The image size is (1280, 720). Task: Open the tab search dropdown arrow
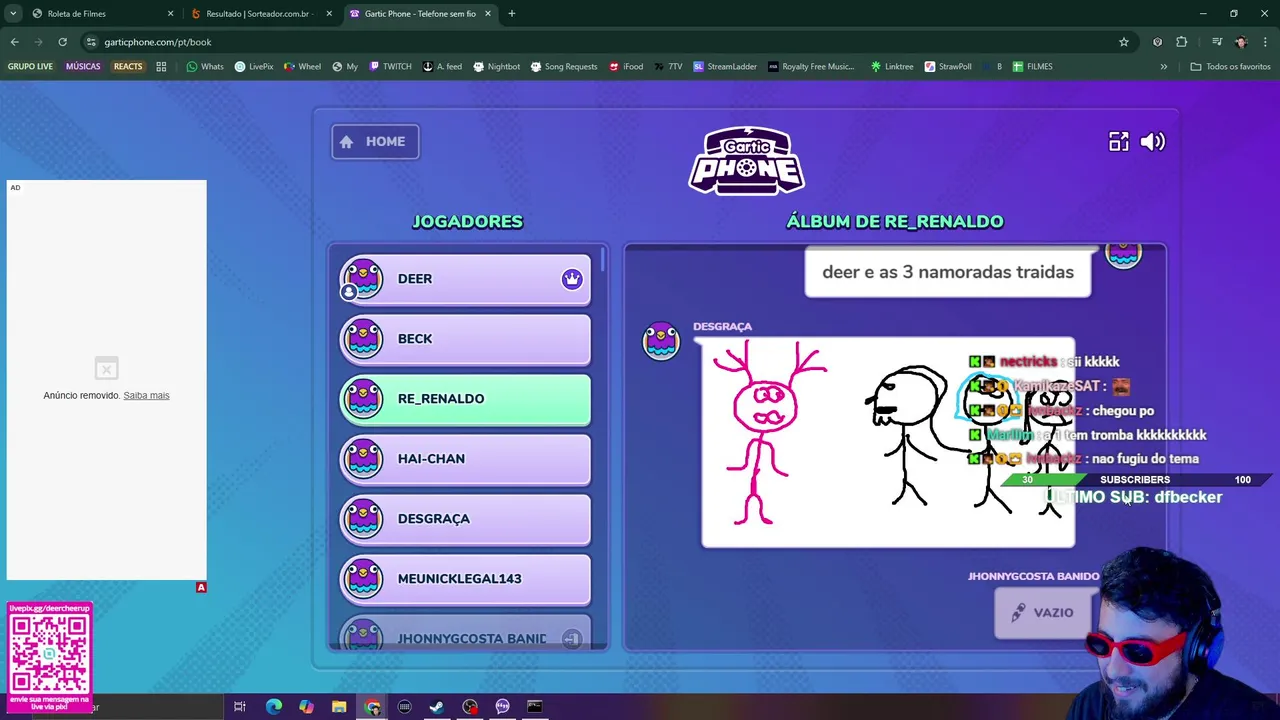coord(12,14)
